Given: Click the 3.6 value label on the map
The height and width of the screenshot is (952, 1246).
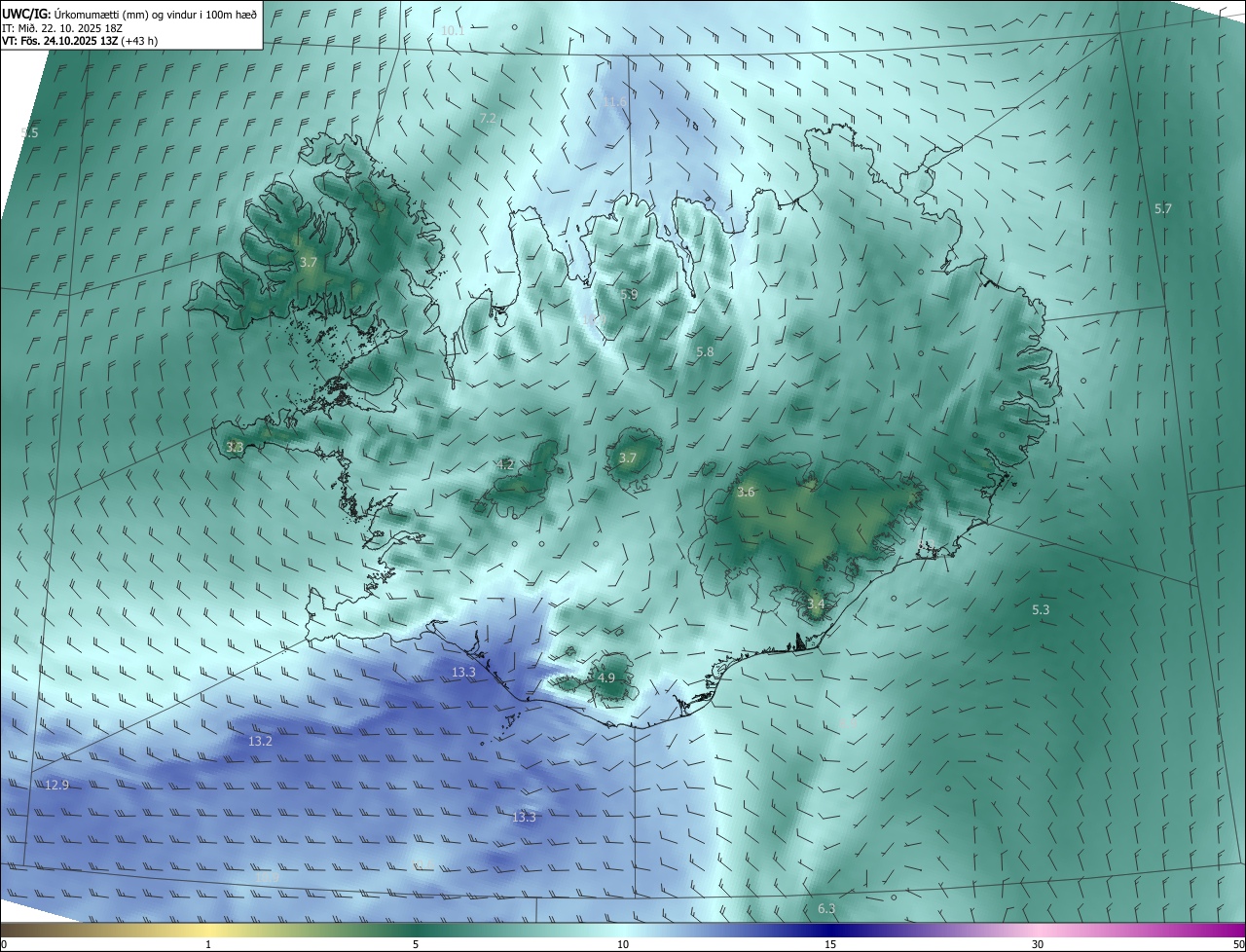Looking at the screenshot, I should (x=746, y=492).
